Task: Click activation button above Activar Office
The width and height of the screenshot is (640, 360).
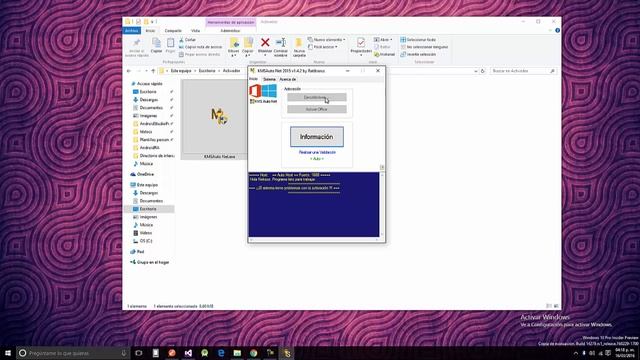Action: [x=317, y=98]
